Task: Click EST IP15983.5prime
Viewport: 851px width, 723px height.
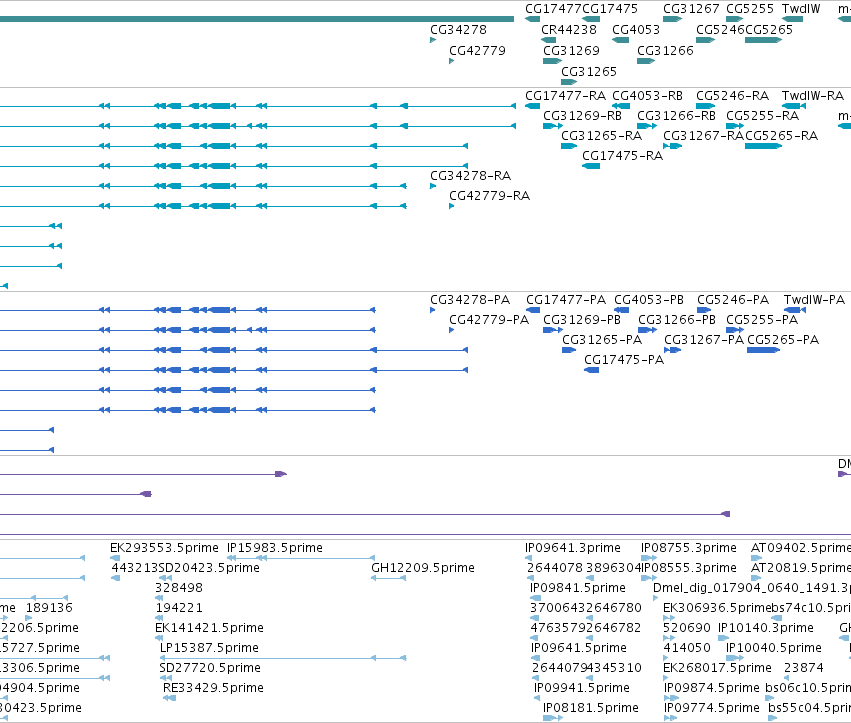Action: tap(275, 548)
